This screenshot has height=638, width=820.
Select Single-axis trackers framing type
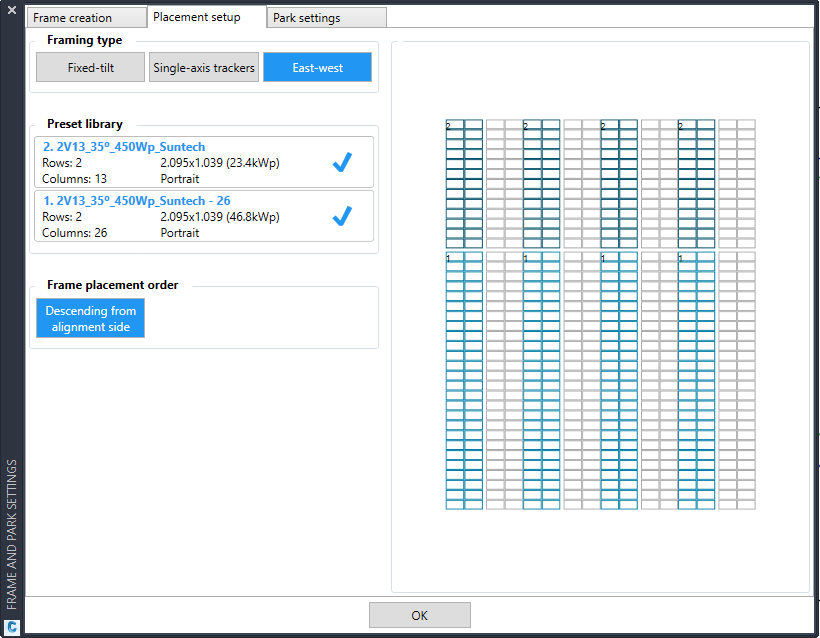point(204,68)
